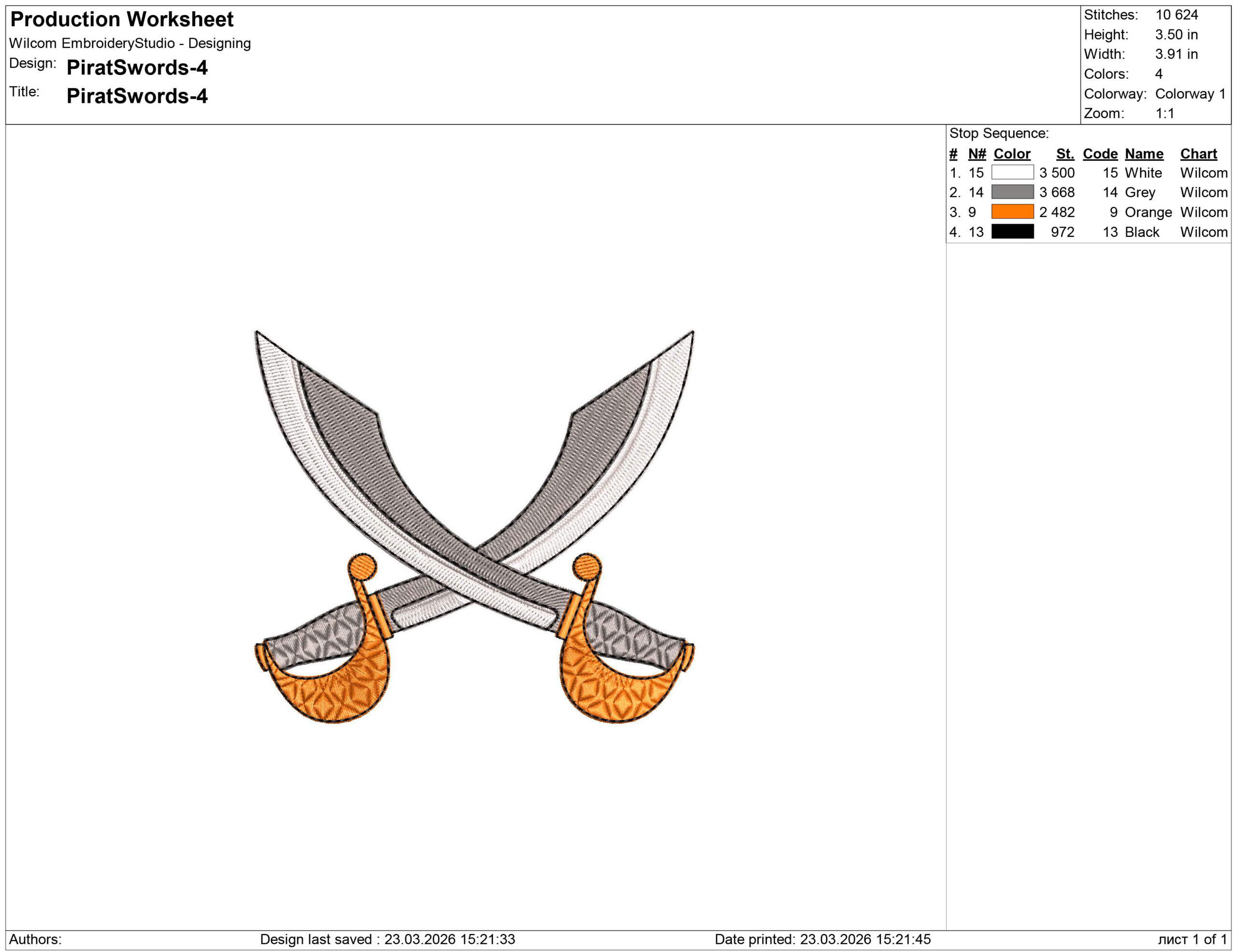Click the Stop Sequence label
The height and width of the screenshot is (952, 1237).
click(x=999, y=133)
